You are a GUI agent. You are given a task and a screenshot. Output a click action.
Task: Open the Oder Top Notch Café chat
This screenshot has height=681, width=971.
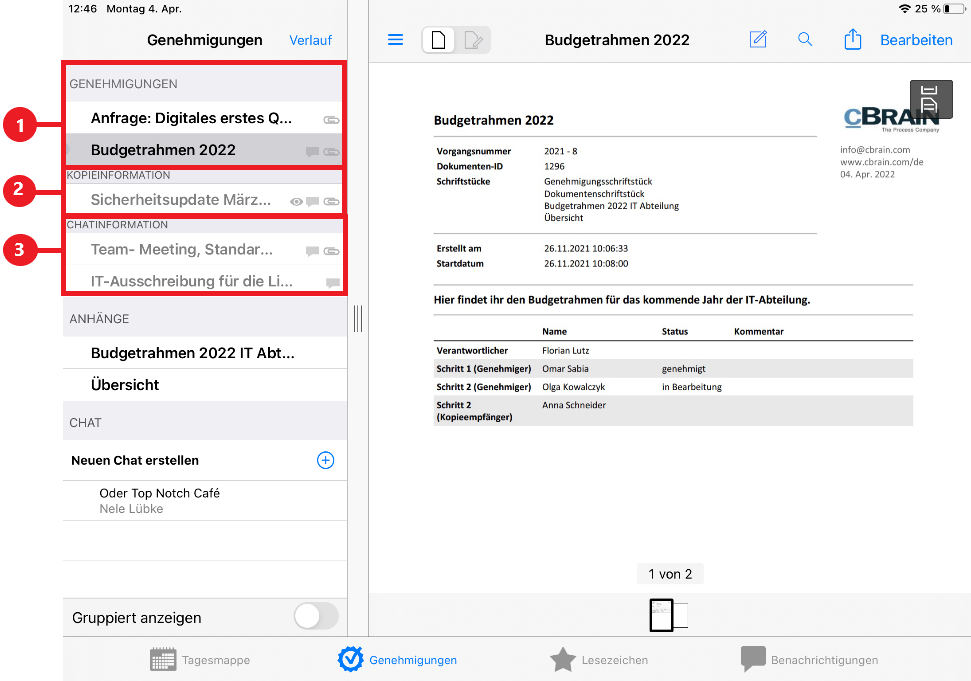click(160, 500)
